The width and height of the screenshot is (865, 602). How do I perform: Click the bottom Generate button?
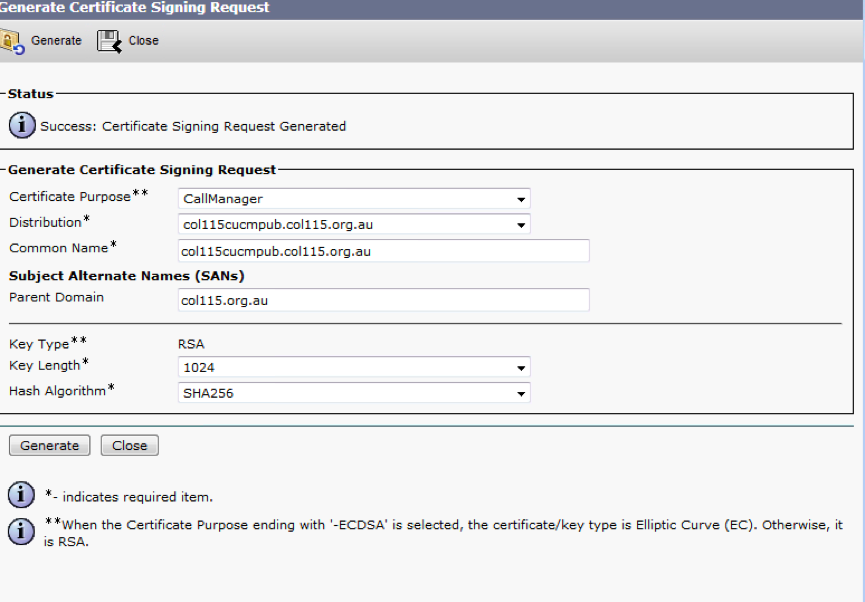pos(50,445)
